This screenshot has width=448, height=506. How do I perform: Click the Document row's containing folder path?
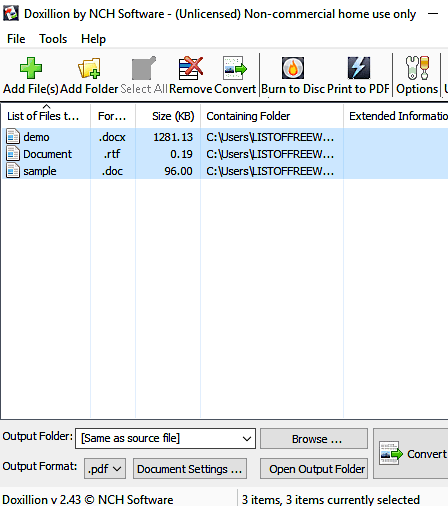pos(270,154)
